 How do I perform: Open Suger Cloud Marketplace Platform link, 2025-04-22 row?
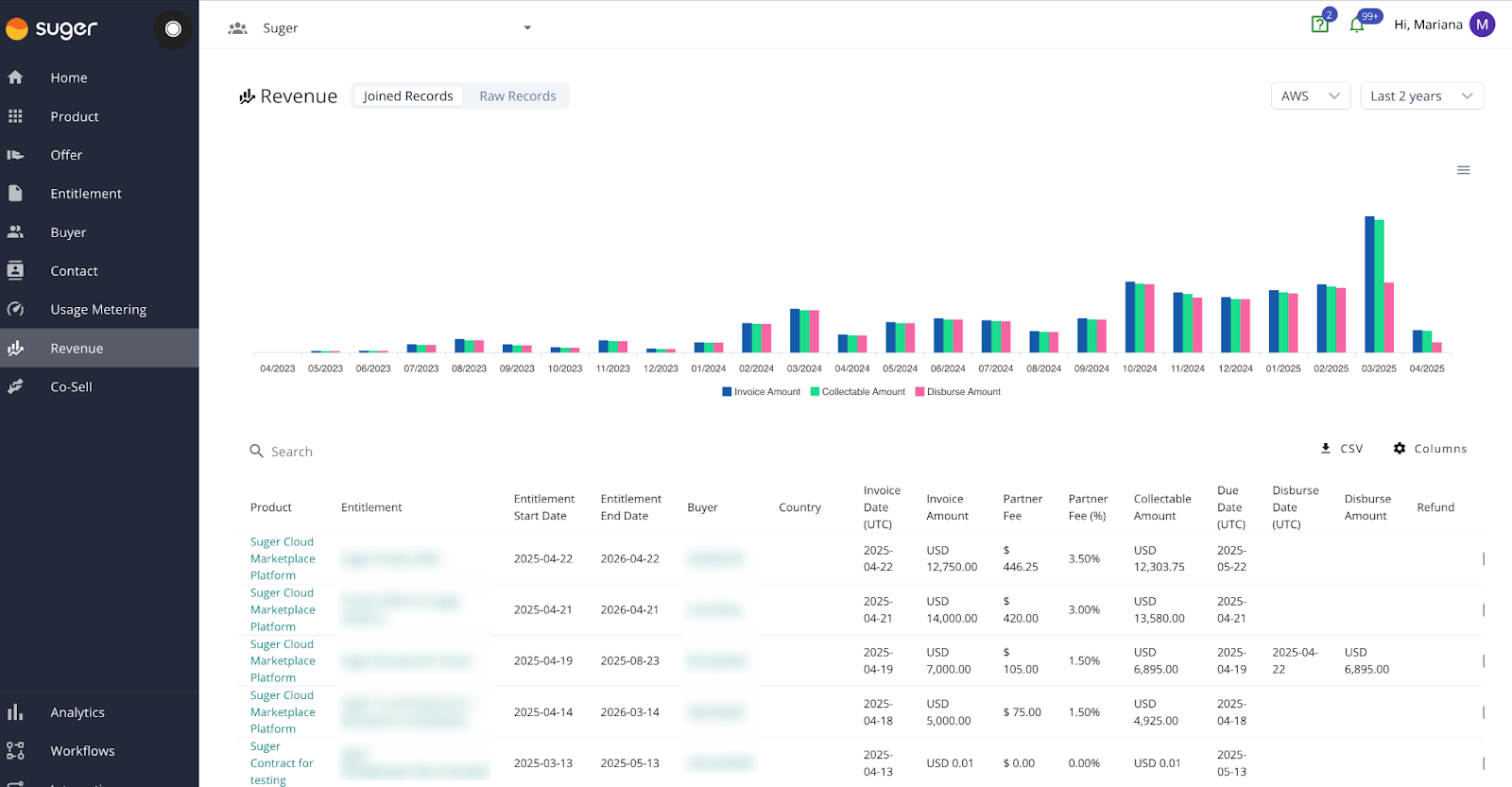(283, 558)
